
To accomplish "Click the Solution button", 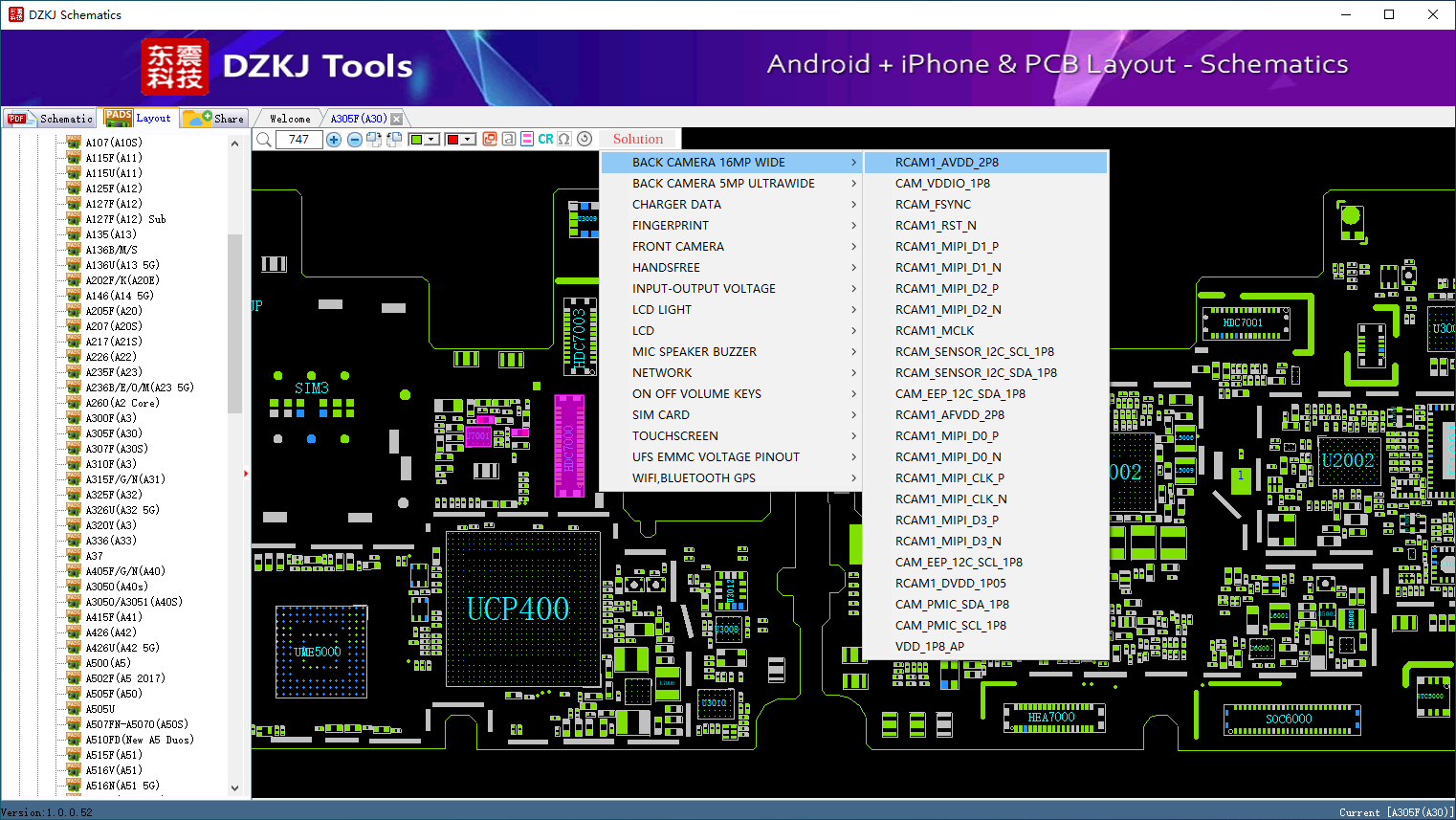I will click(638, 140).
